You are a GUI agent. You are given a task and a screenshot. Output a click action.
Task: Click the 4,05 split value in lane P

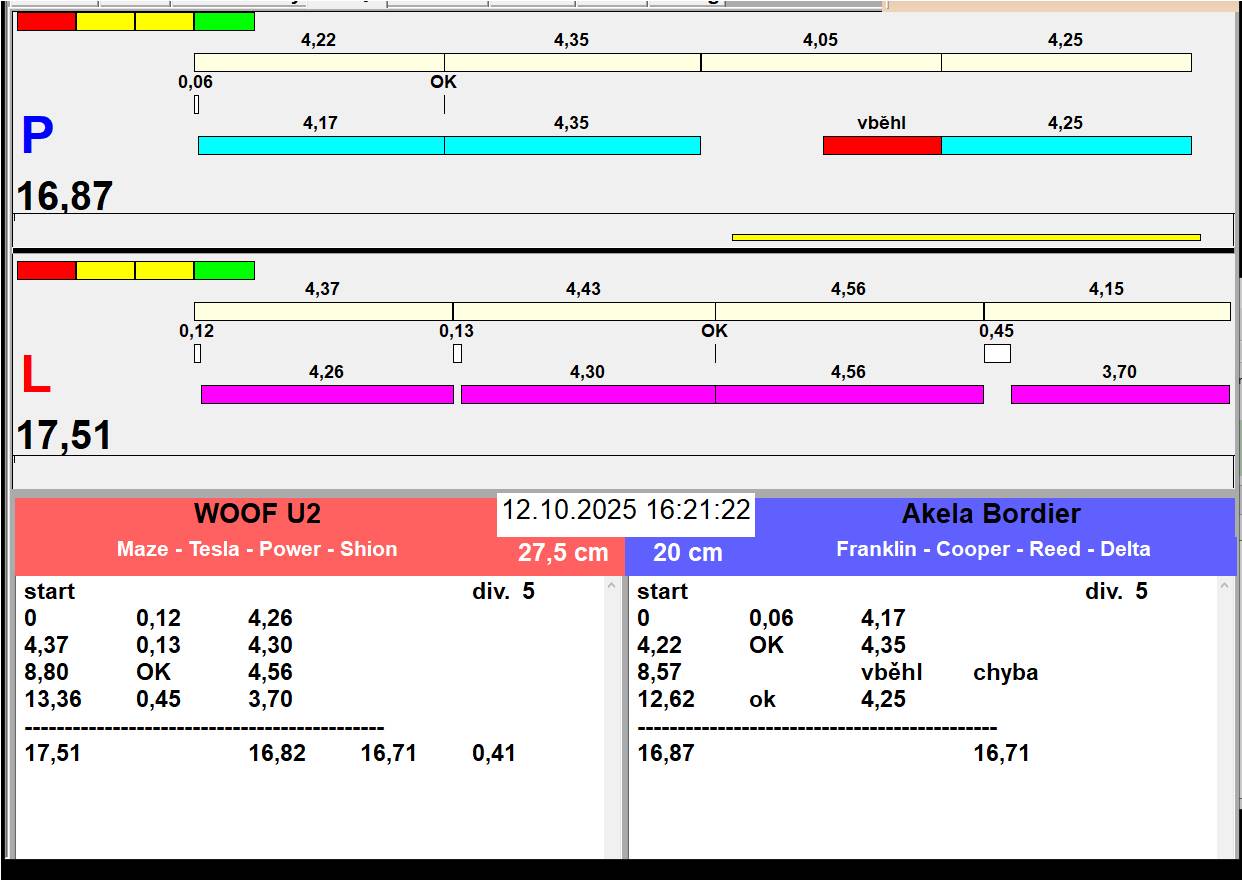[821, 40]
